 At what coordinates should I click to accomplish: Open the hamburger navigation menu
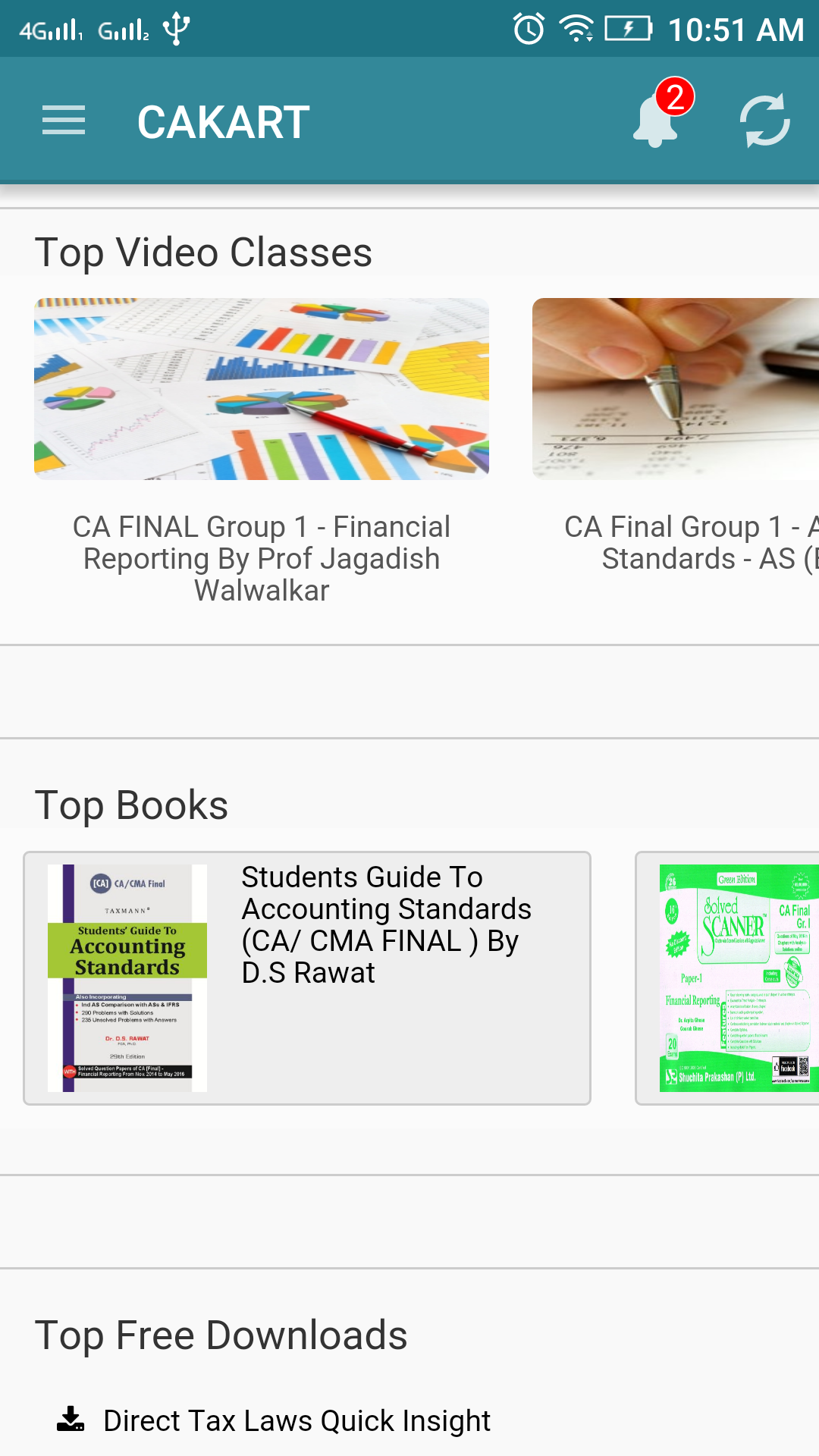tap(64, 121)
